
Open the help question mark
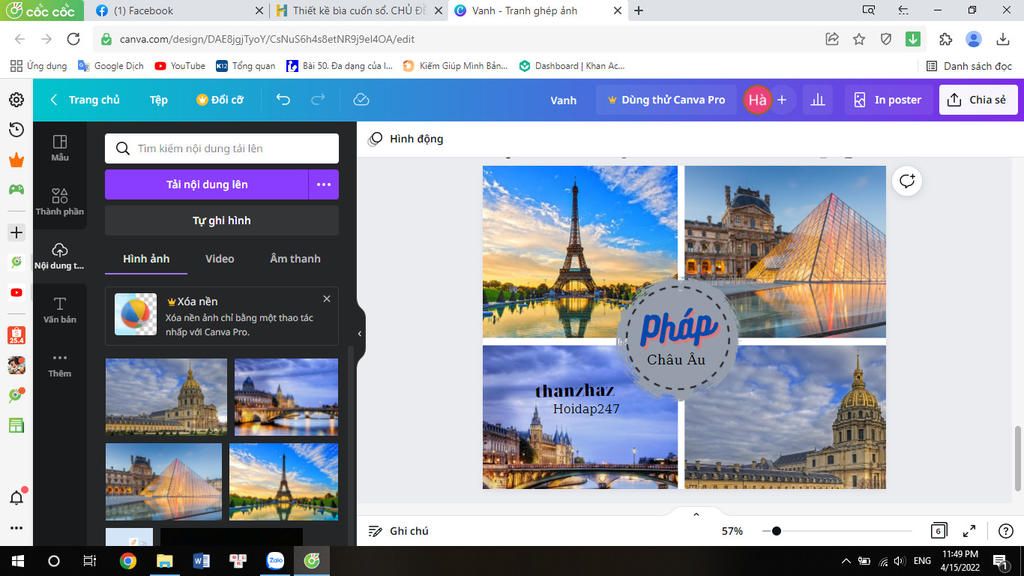tap(1006, 531)
